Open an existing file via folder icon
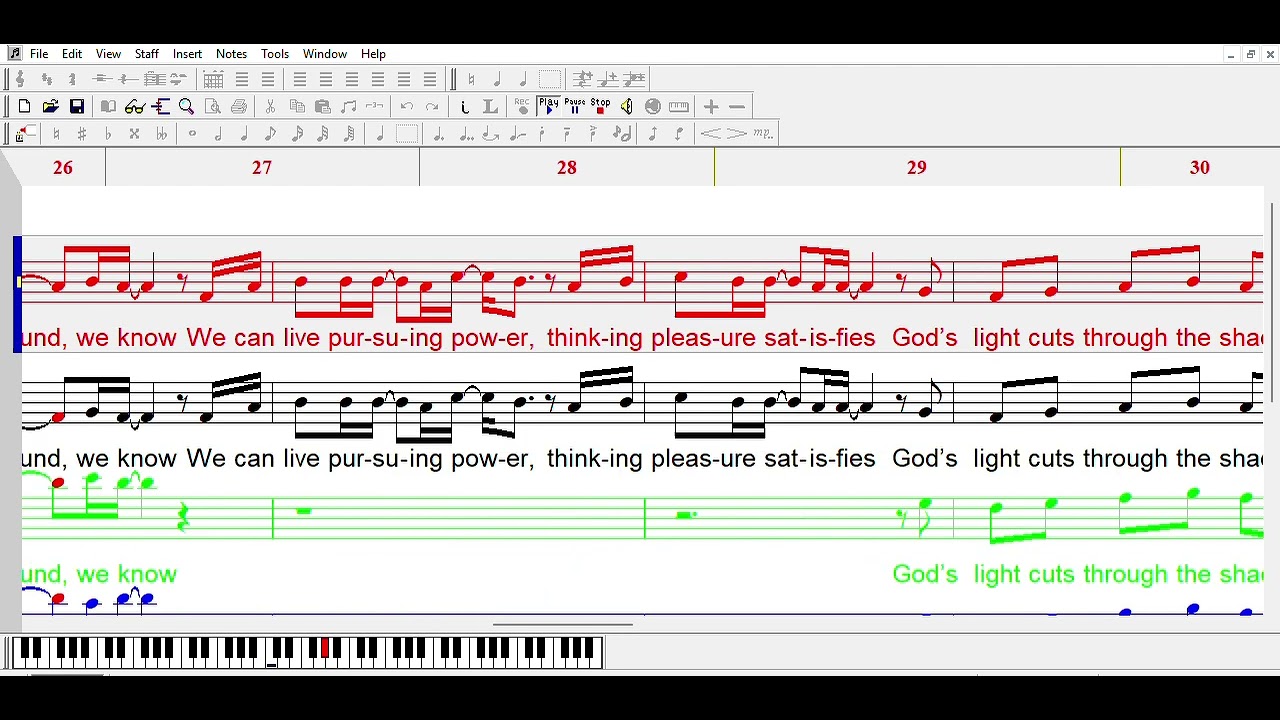 click(50, 106)
